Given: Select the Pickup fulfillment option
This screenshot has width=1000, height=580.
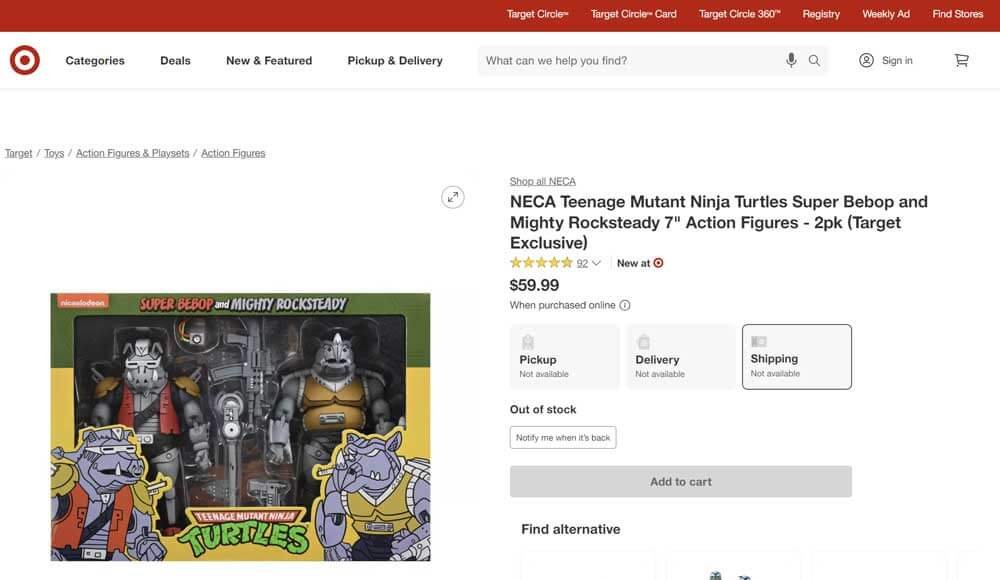Looking at the screenshot, I should [x=564, y=356].
